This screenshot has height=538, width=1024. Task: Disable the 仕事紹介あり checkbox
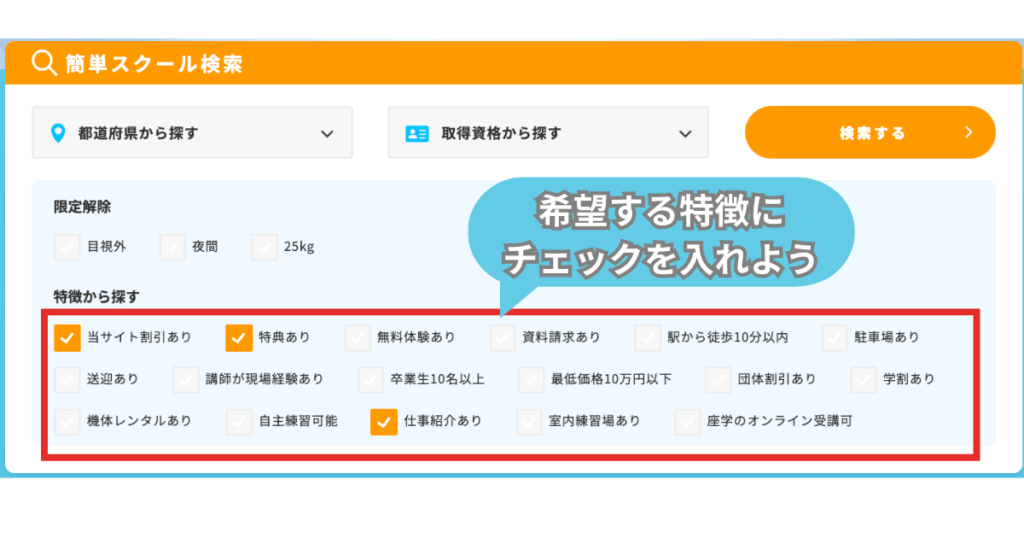[384, 422]
